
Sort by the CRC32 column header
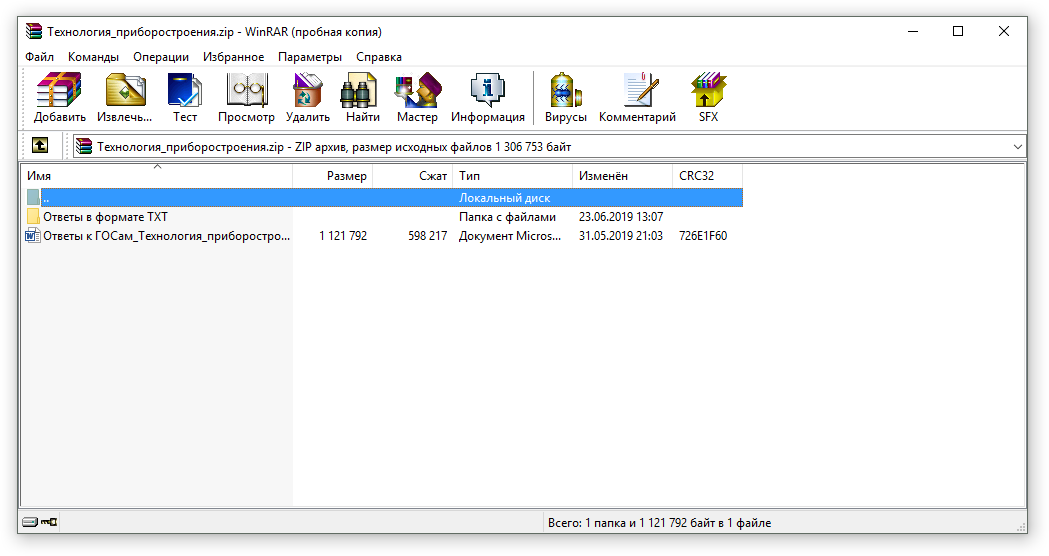[x=707, y=176]
